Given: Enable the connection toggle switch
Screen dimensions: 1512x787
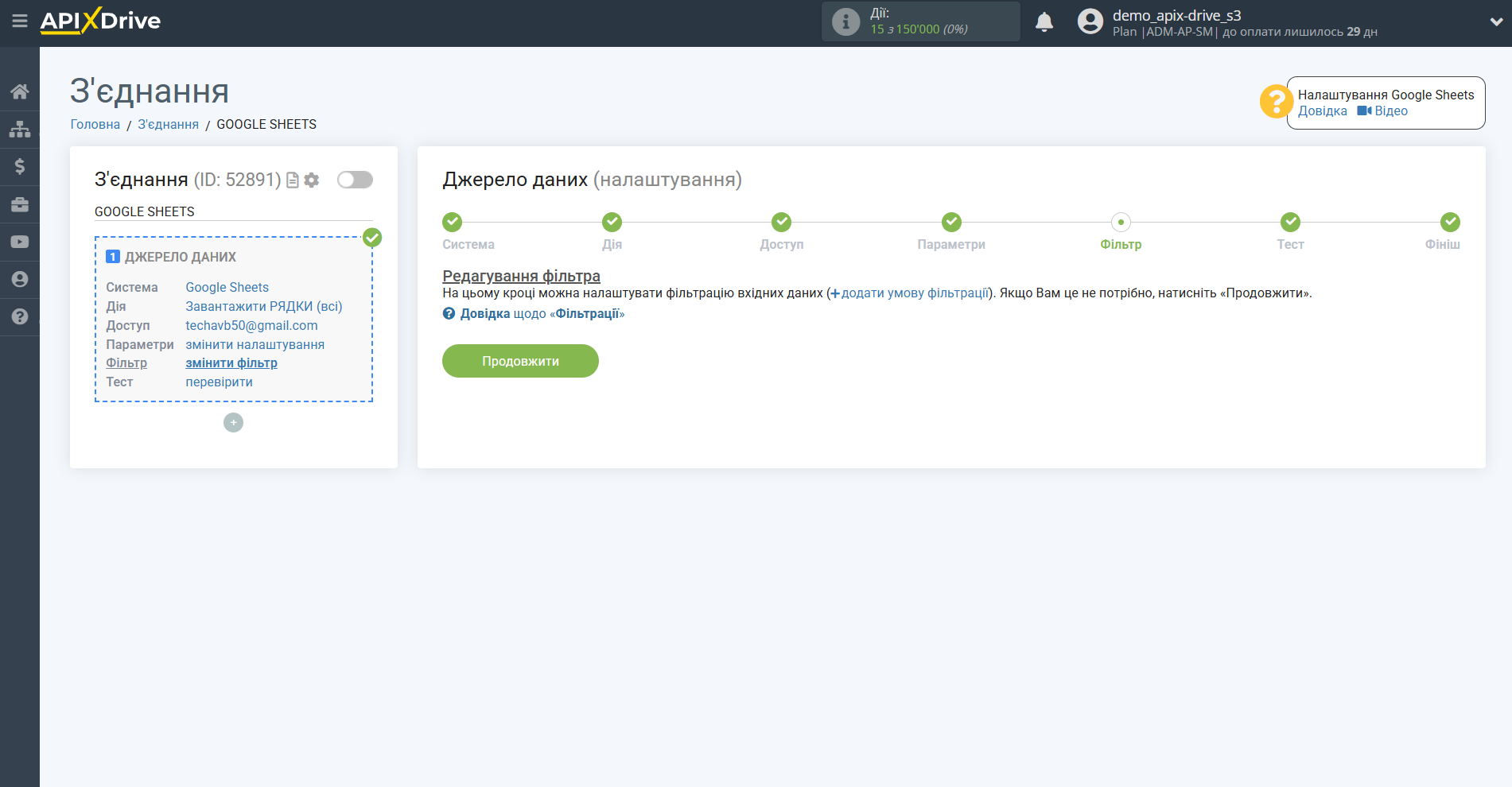Looking at the screenshot, I should tap(355, 180).
